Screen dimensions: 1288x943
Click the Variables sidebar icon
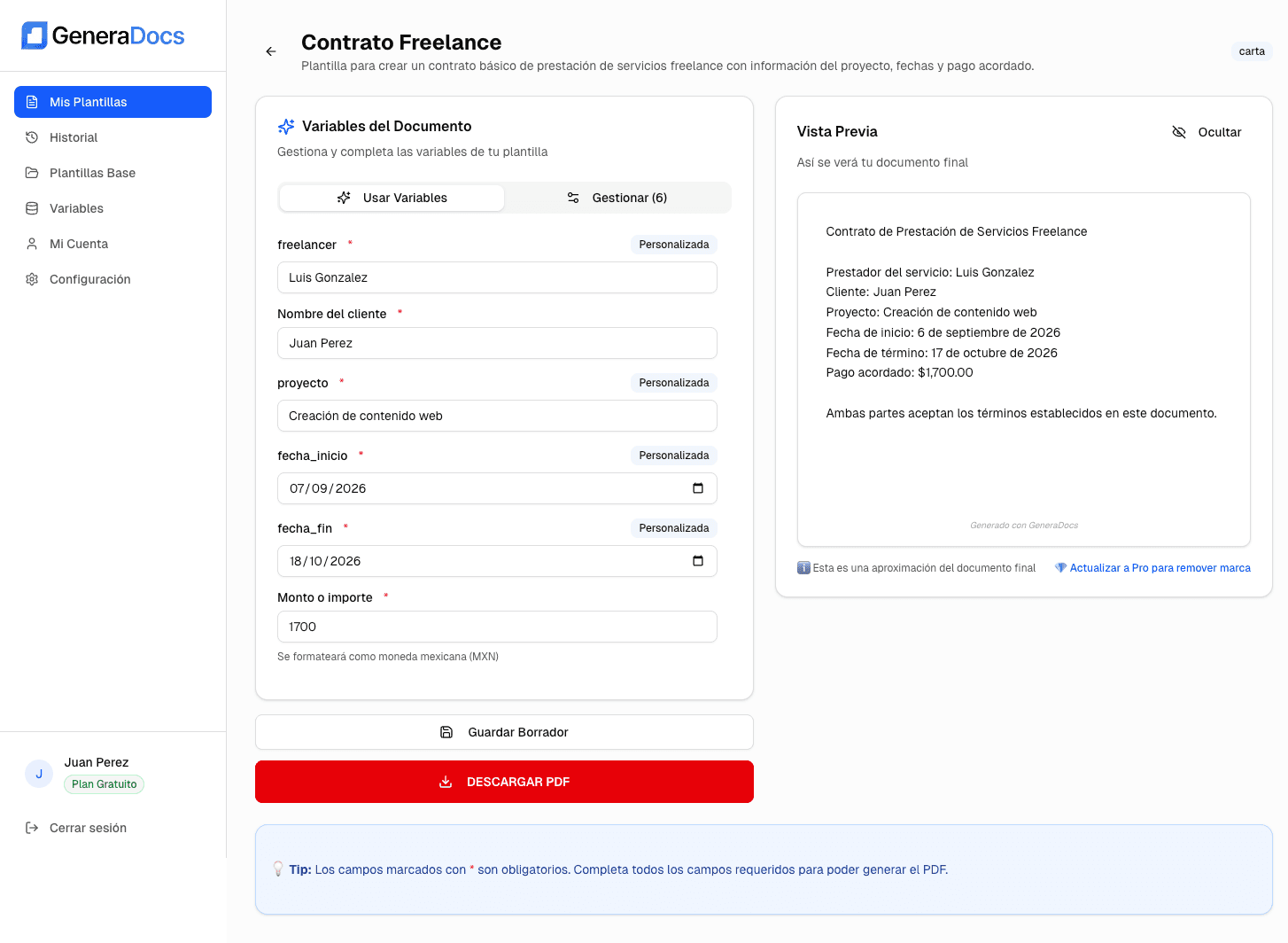pos(32,208)
